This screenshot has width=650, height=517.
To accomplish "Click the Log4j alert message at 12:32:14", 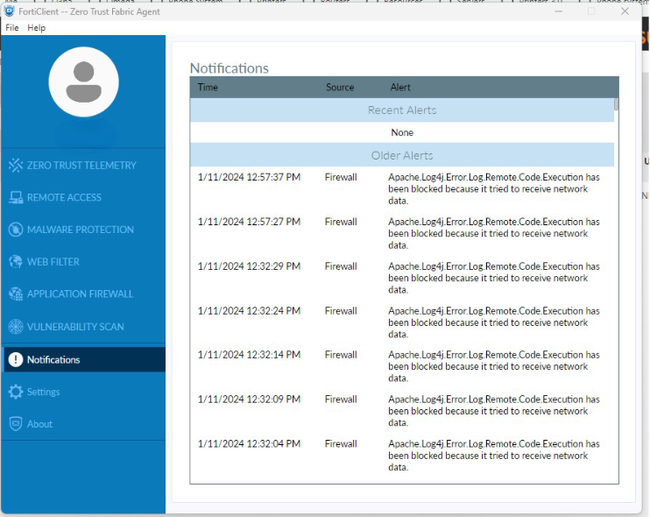I will pyautogui.click(x=494, y=367).
